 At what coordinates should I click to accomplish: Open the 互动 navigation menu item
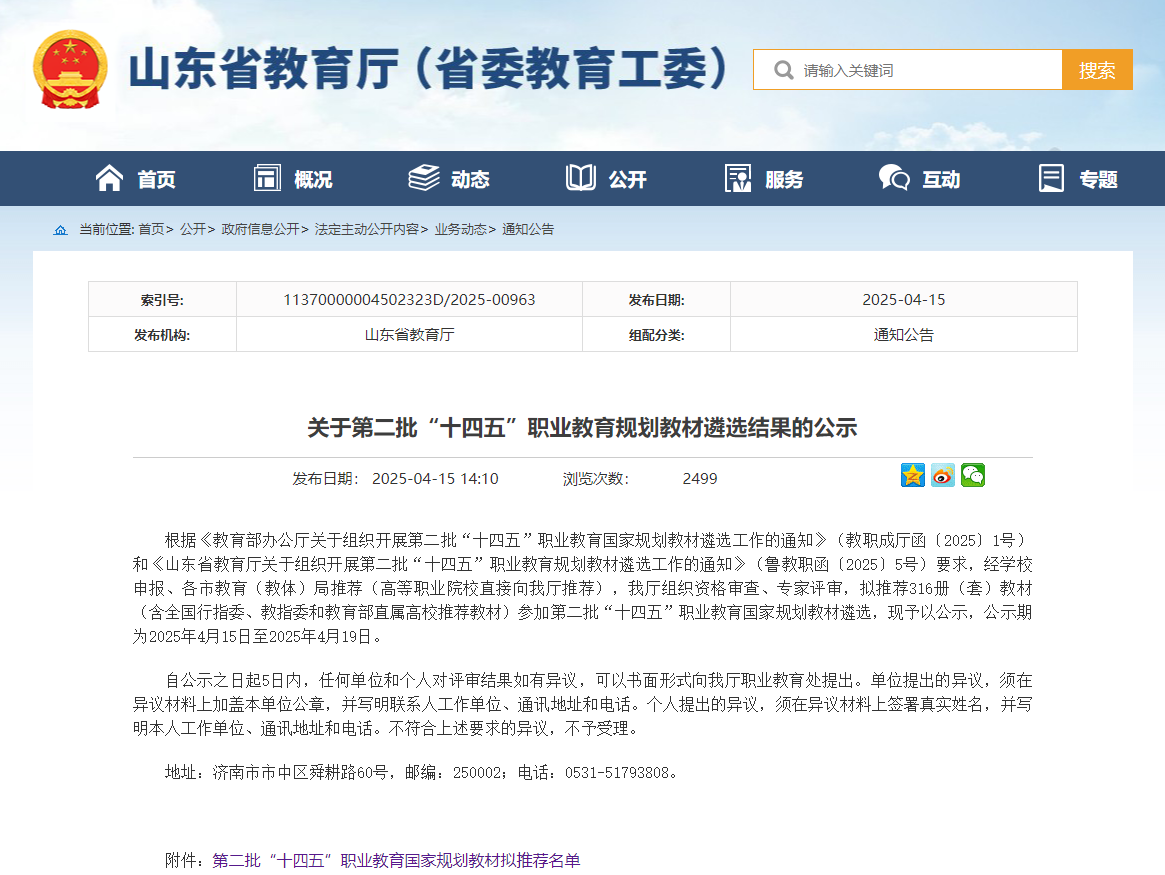pyautogui.click(x=941, y=179)
